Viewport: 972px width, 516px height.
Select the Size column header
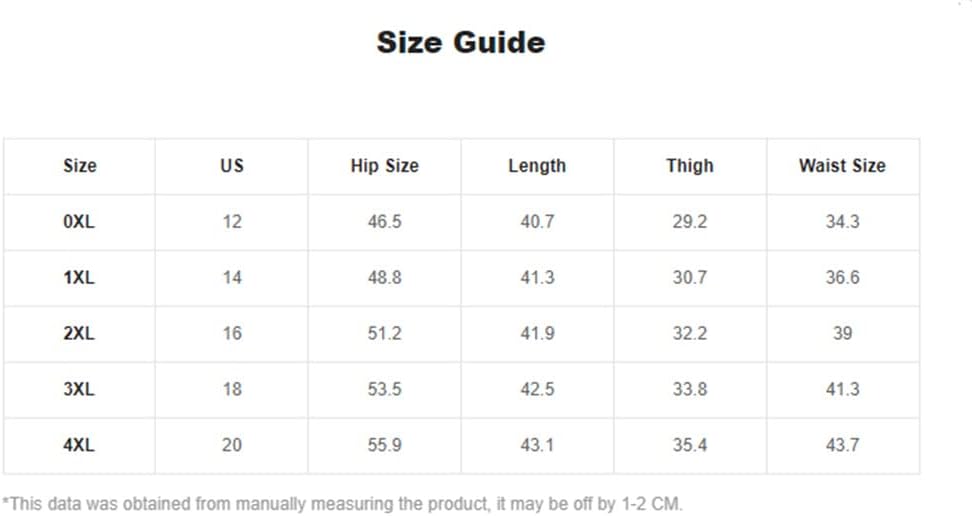pos(79,166)
